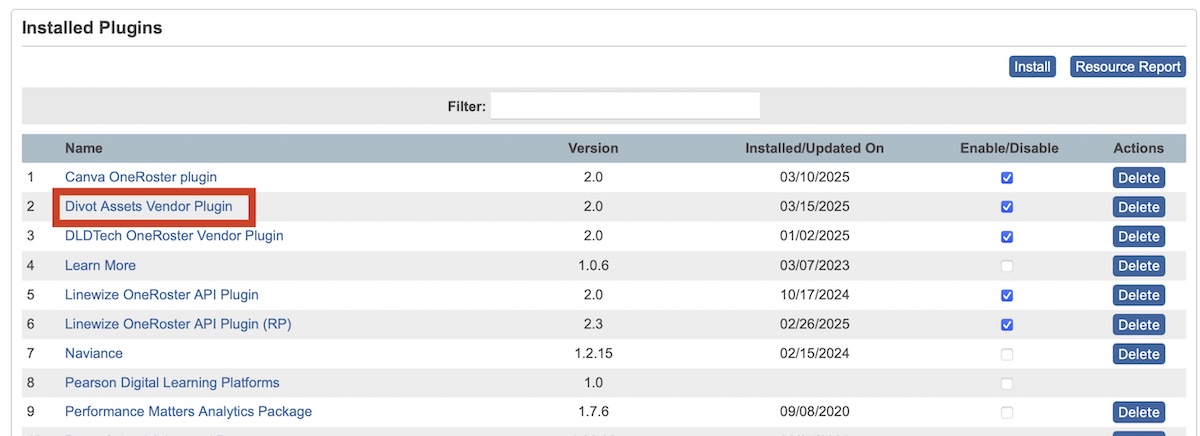Disable the Canva OneRoster plugin checkbox
Screen dimensions: 1200x436
1007,178
